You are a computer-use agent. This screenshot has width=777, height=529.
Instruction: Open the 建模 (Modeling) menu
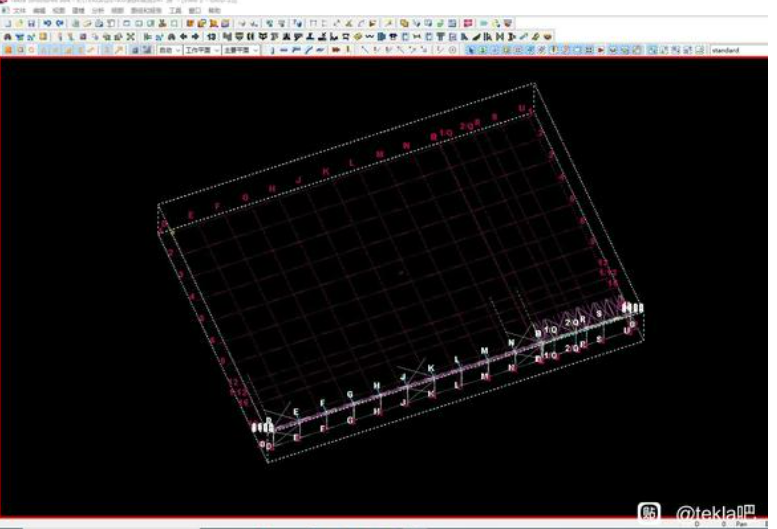[78, 10]
